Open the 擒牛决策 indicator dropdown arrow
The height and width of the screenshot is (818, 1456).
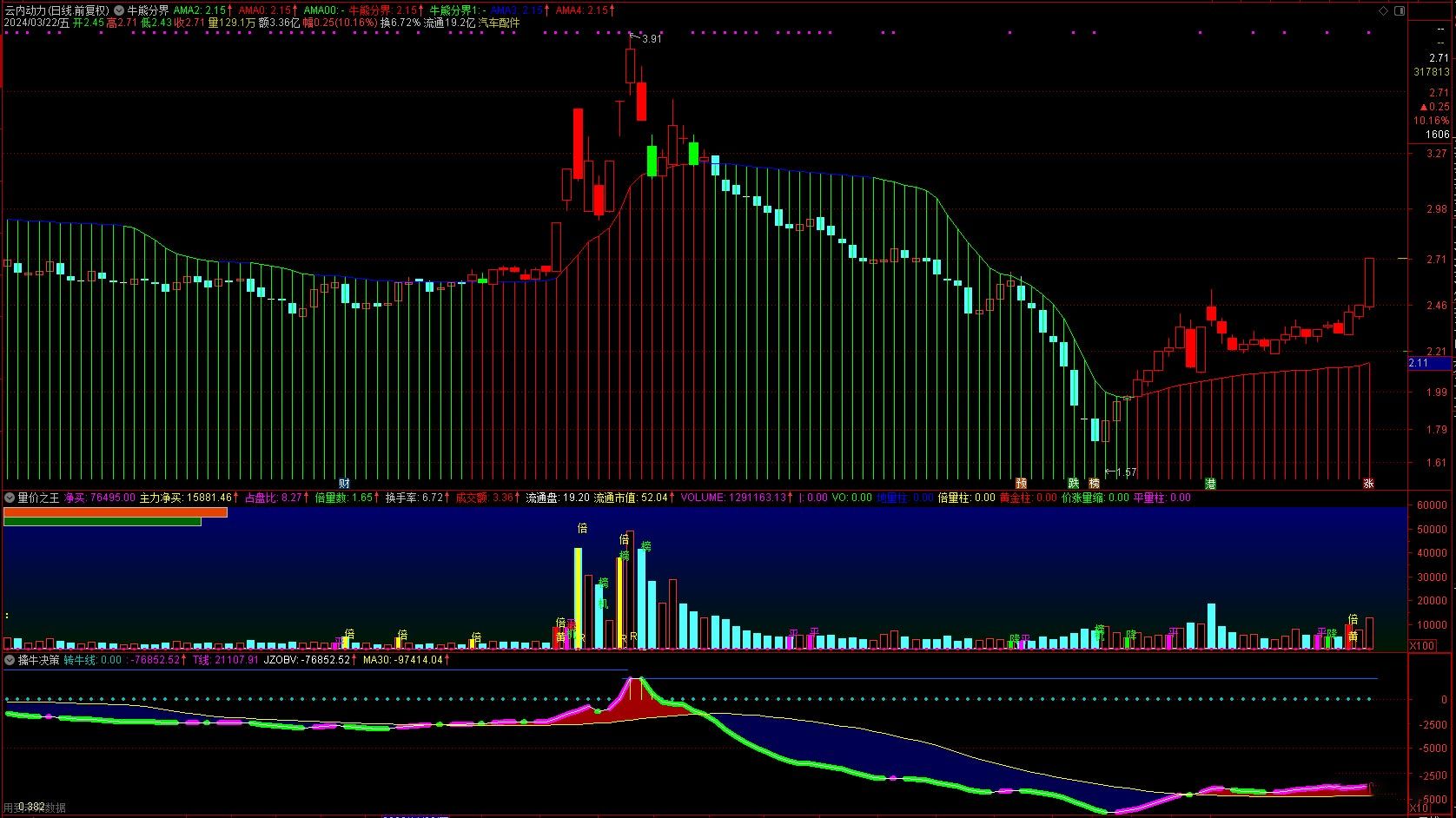click(10, 660)
